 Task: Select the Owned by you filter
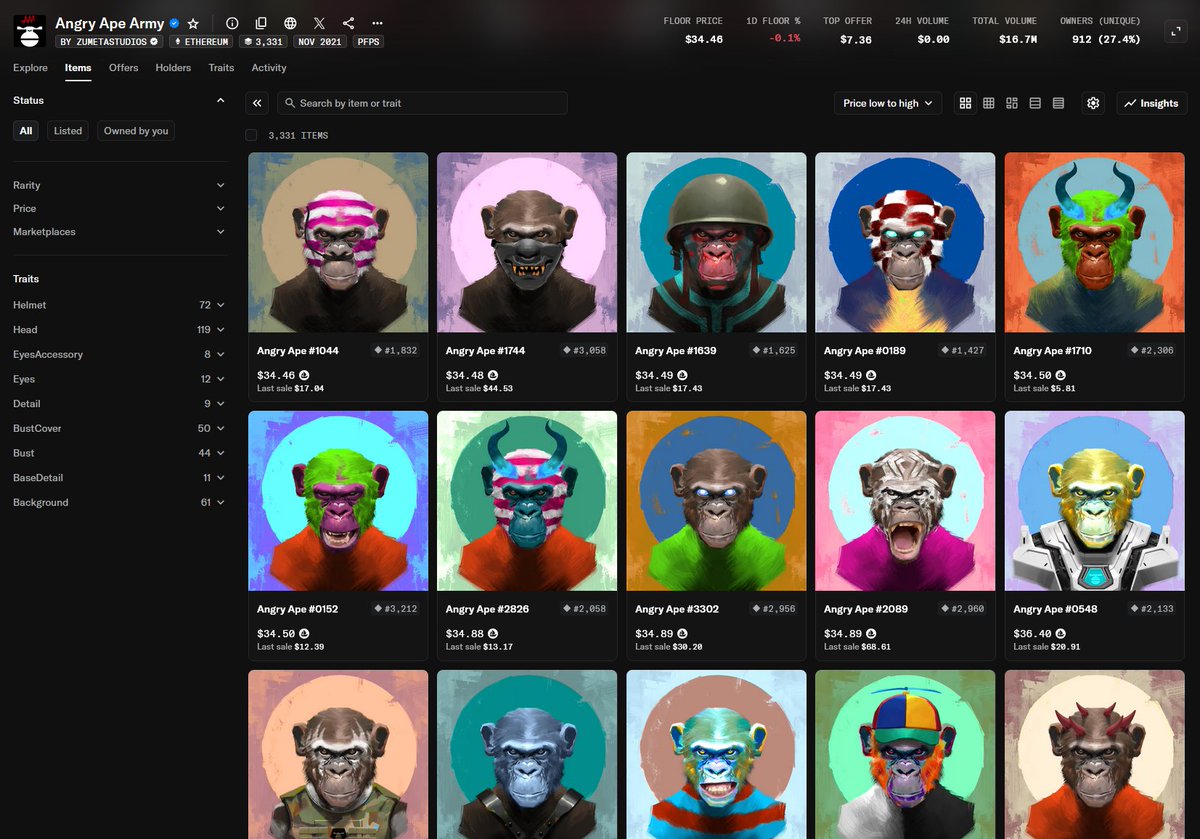tap(136, 131)
